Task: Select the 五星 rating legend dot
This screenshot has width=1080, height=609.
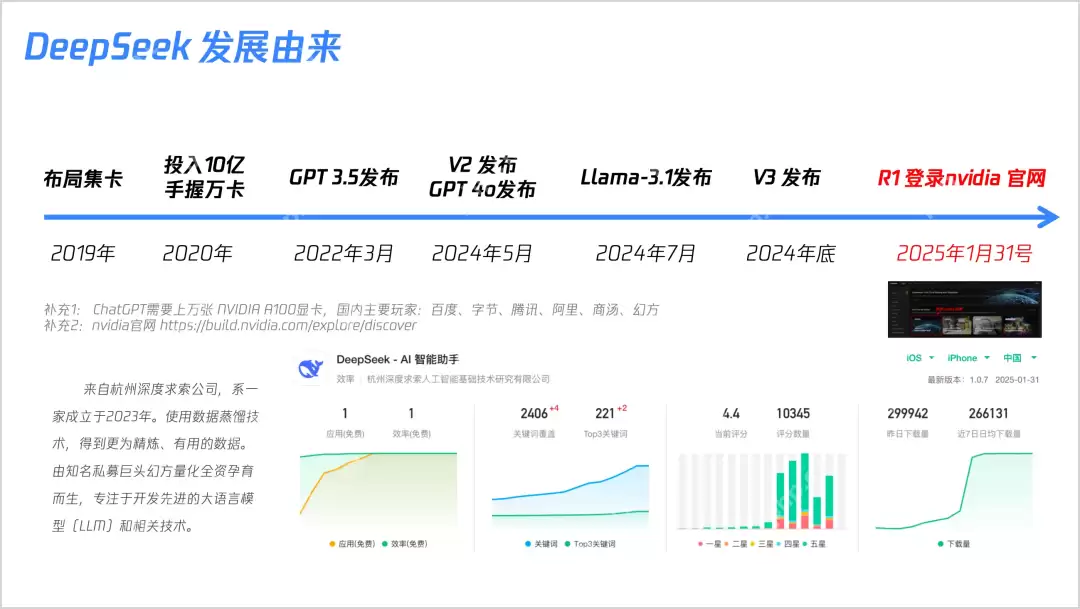Action: [805, 544]
